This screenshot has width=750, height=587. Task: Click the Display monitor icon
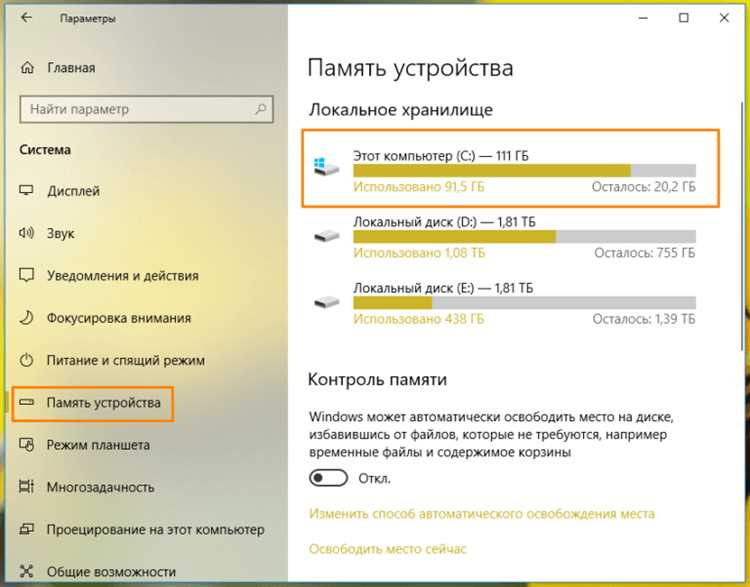pos(26,190)
